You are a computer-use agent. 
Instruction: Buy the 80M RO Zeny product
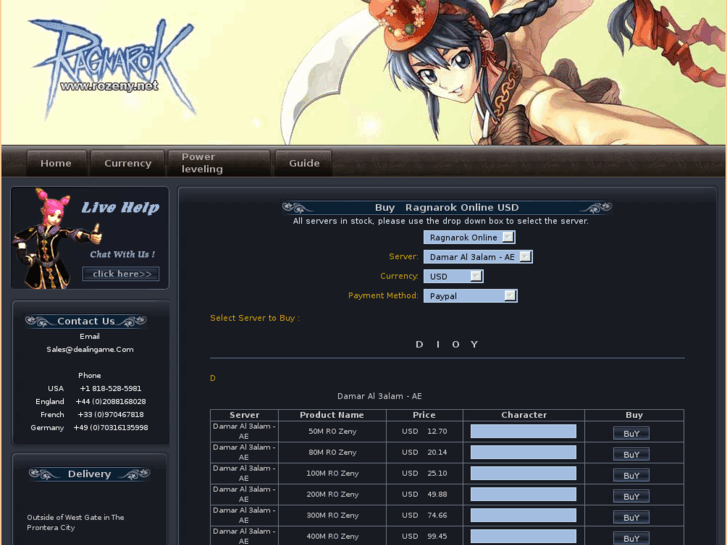[x=631, y=455]
